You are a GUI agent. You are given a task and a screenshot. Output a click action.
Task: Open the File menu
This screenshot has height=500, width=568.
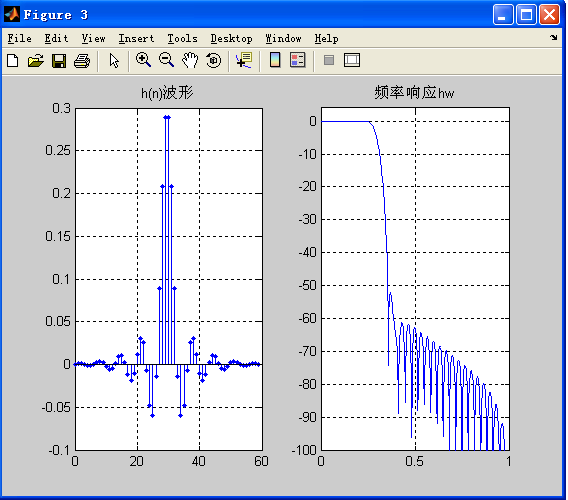tap(20, 38)
